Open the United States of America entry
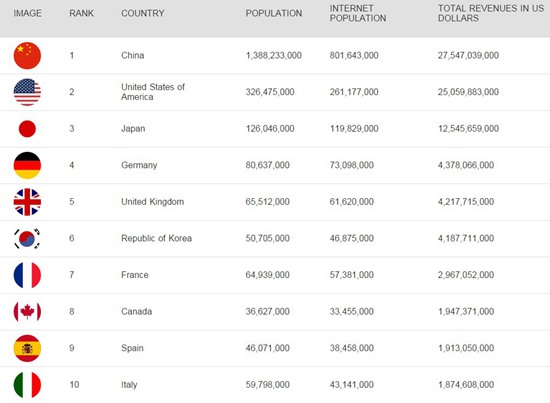Screen dimensions: 550x403 153,92
